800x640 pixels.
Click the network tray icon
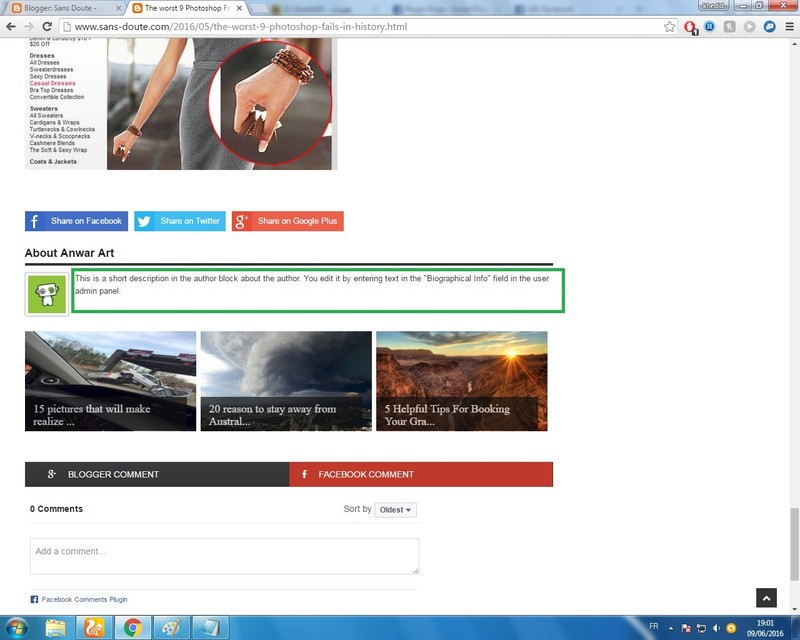click(702, 628)
